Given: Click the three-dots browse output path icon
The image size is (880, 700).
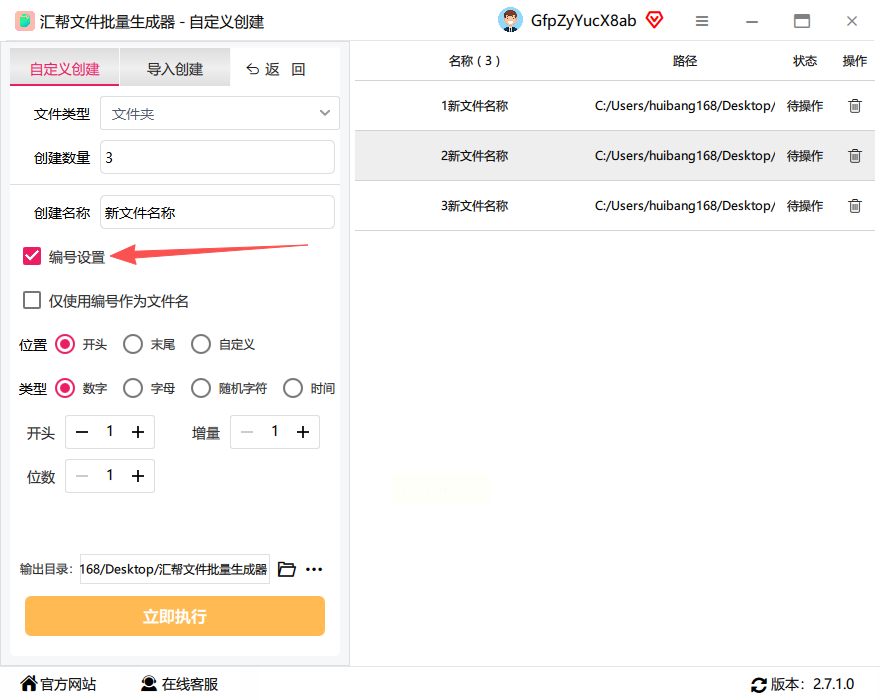Looking at the screenshot, I should click(x=314, y=569).
